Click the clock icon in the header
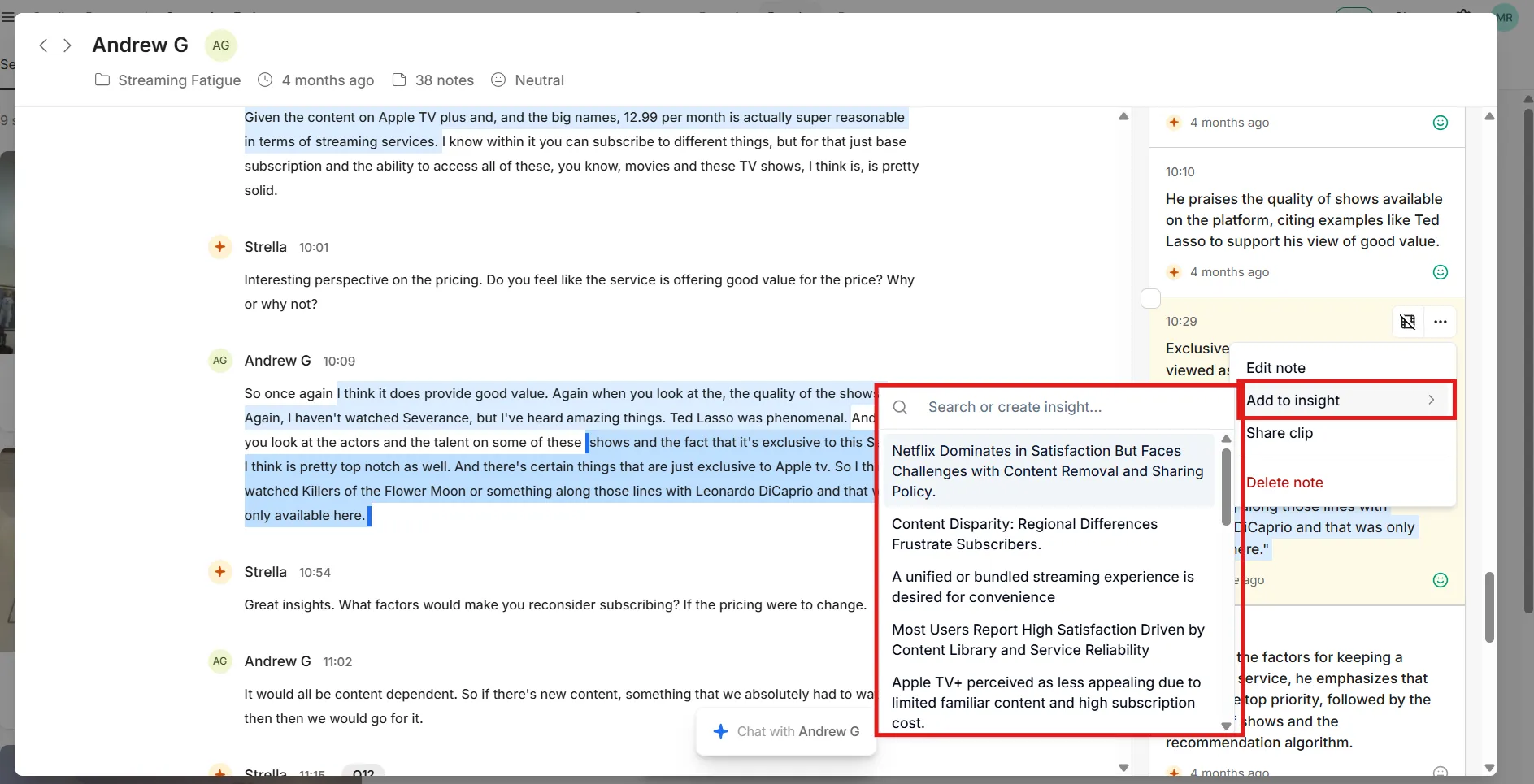Image resolution: width=1534 pixels, height=784 pixels. (x=265, y=80)
